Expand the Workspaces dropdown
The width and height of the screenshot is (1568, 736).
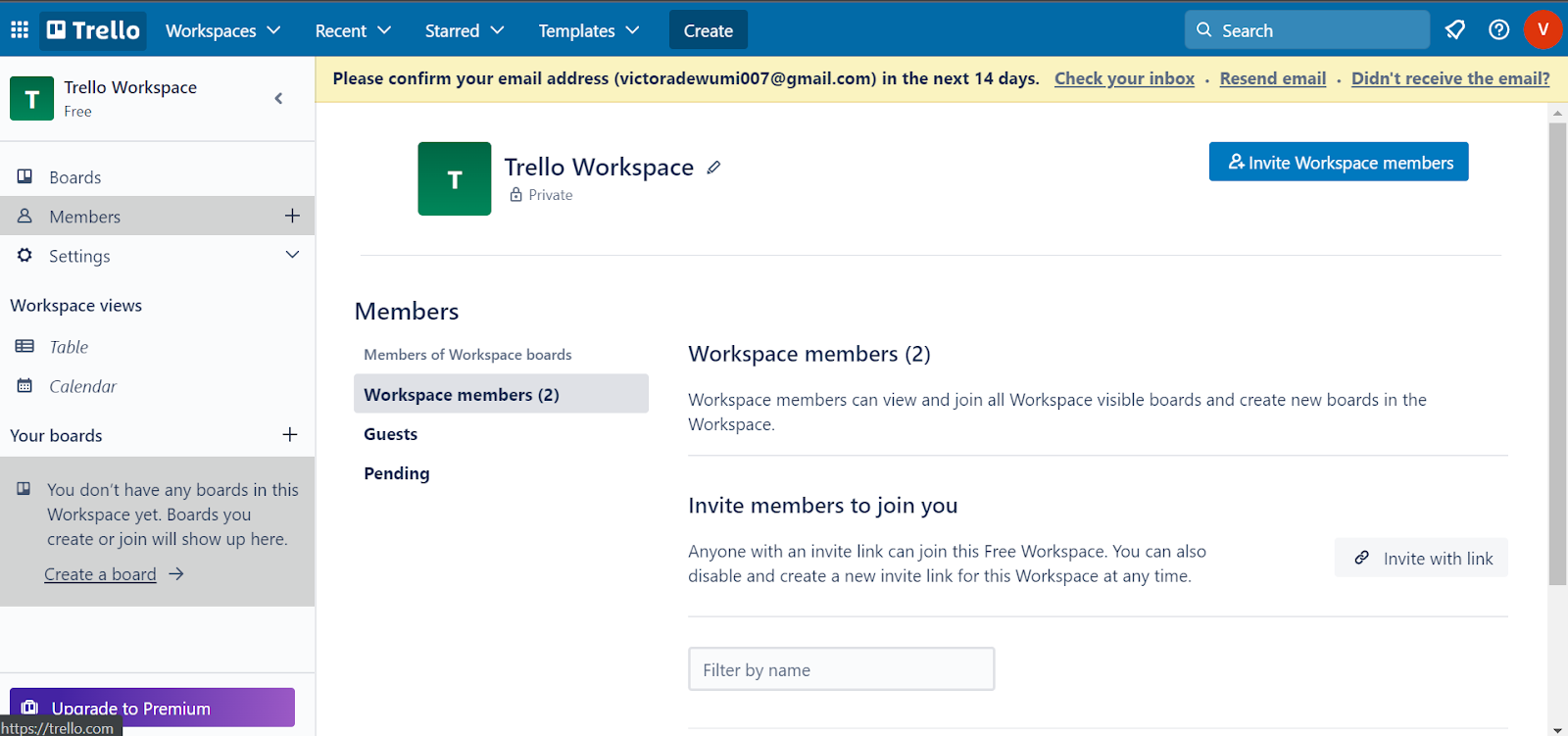[223, 30]
